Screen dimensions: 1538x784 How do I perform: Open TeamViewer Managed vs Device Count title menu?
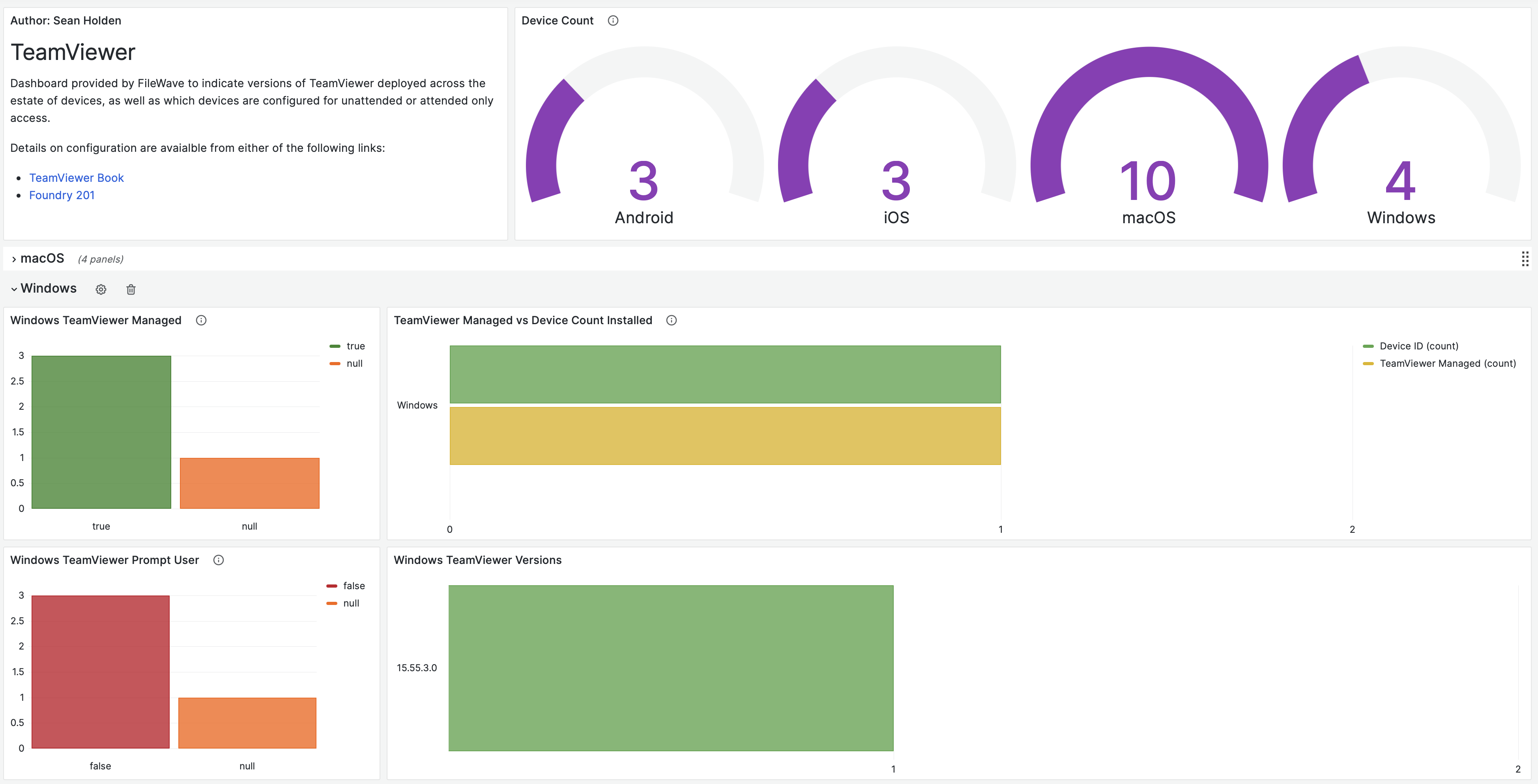click(523, 320)
